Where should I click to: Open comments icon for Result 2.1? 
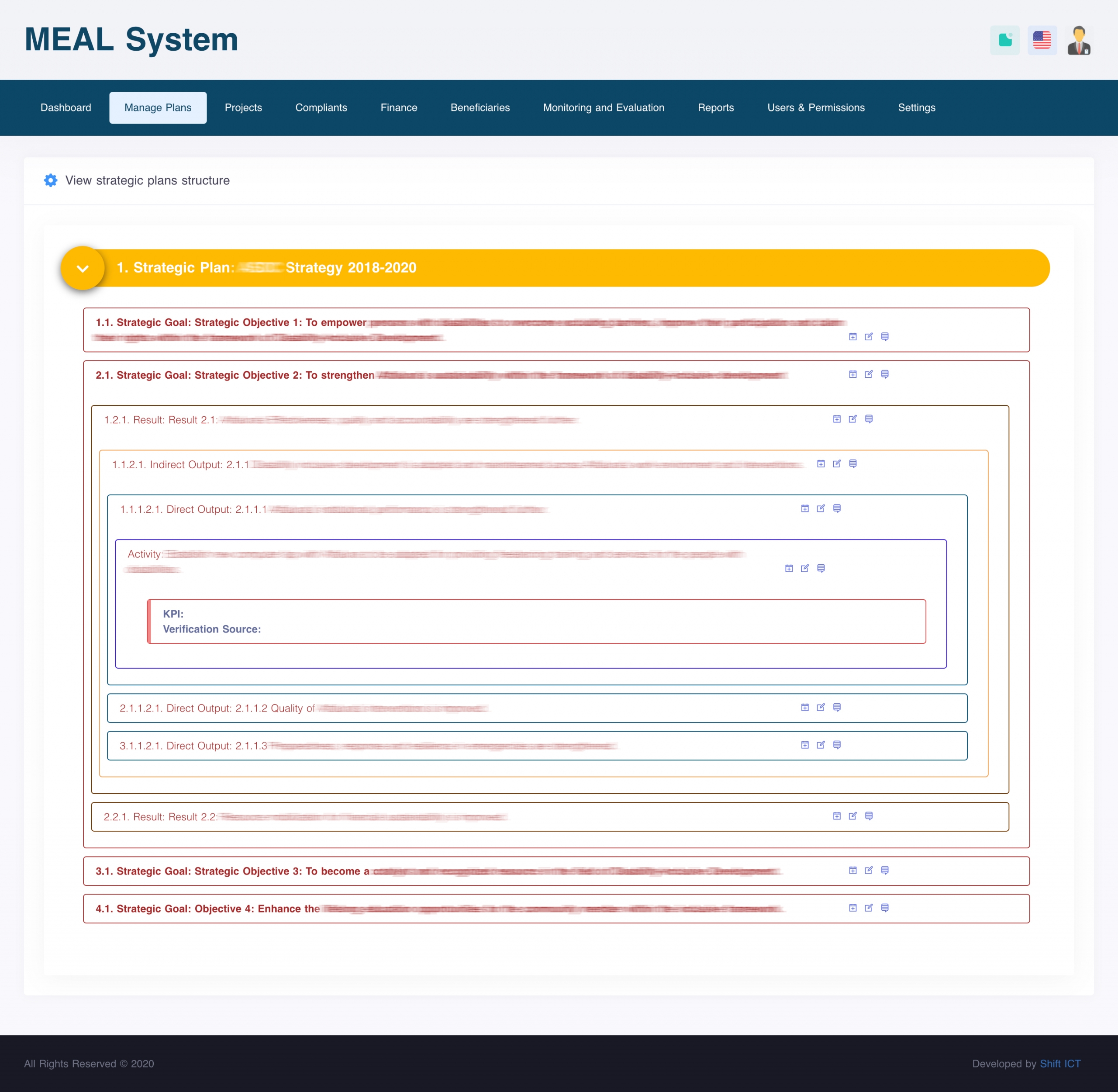pyautogui.click(x=869, y=419)
